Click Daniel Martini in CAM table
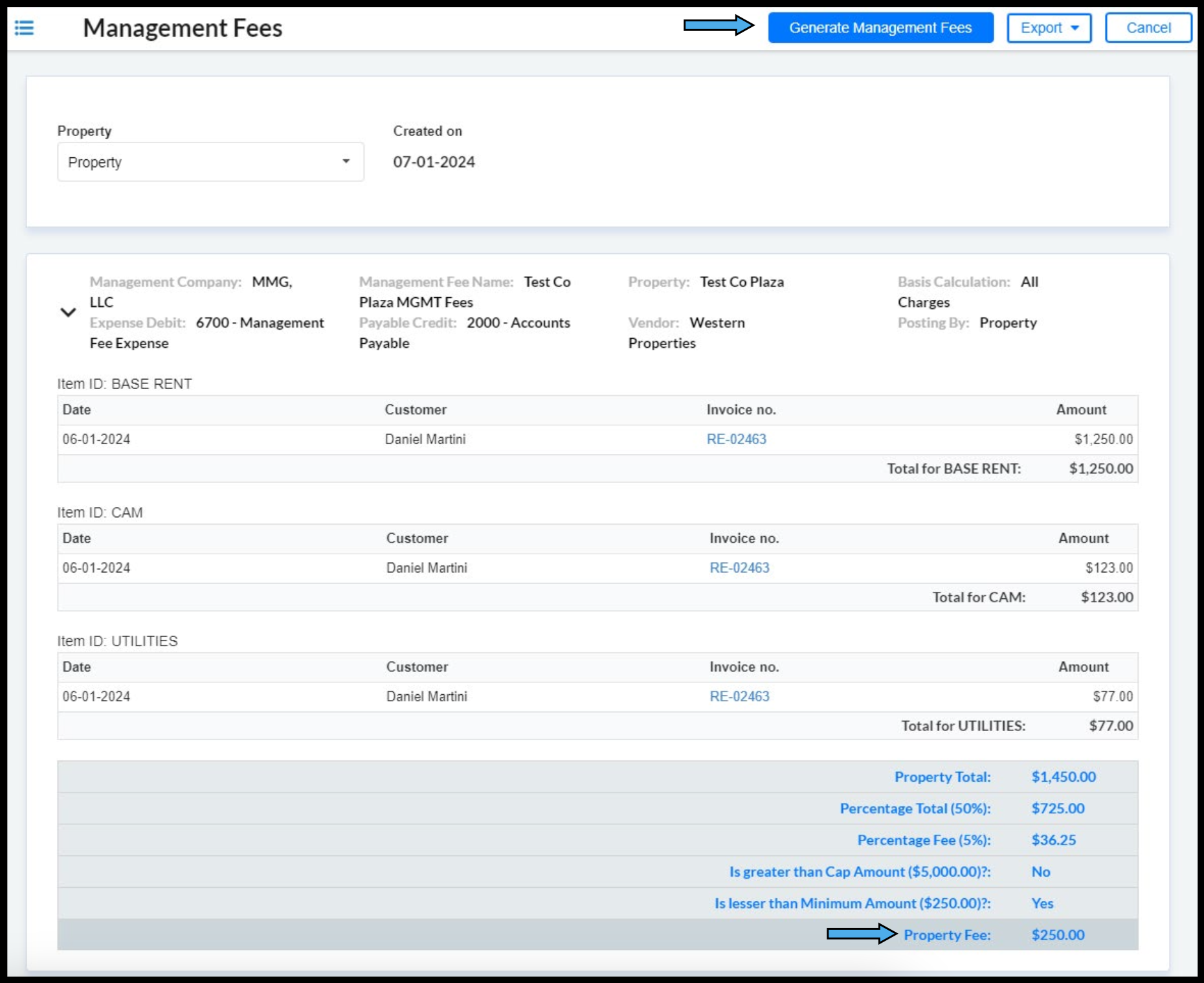 coord(427,568)
